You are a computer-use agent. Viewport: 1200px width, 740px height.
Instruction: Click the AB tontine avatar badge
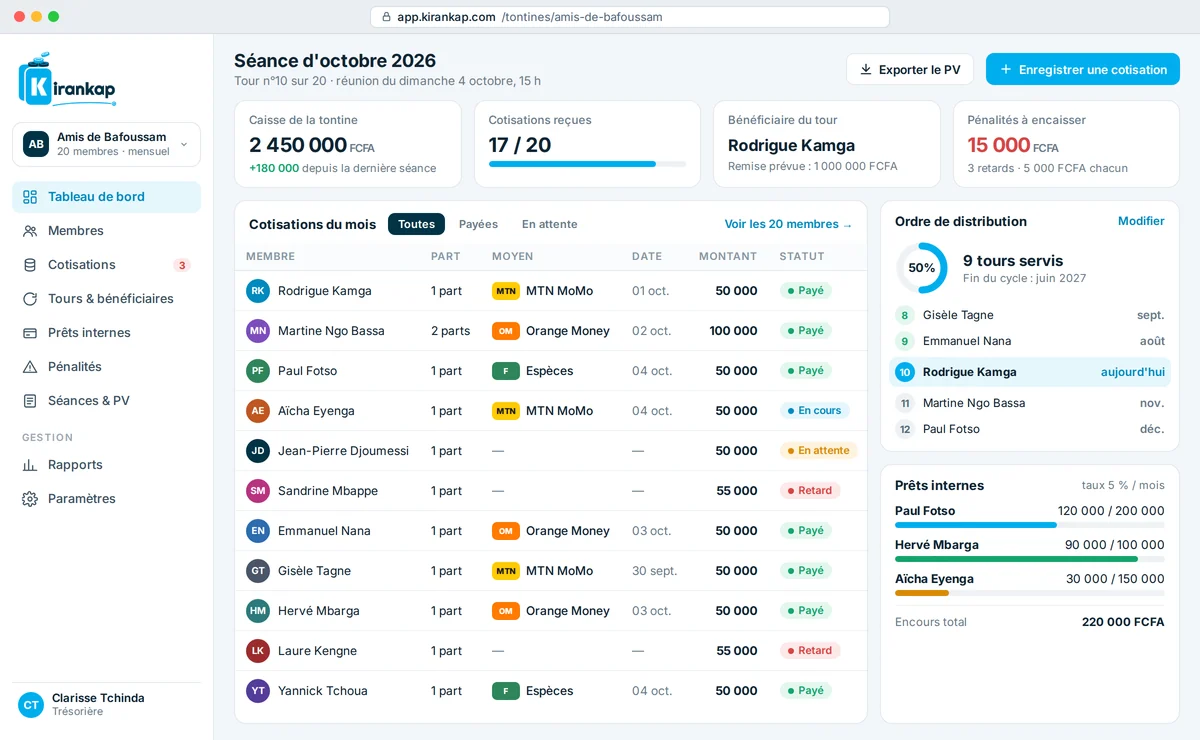pos(36,144)
